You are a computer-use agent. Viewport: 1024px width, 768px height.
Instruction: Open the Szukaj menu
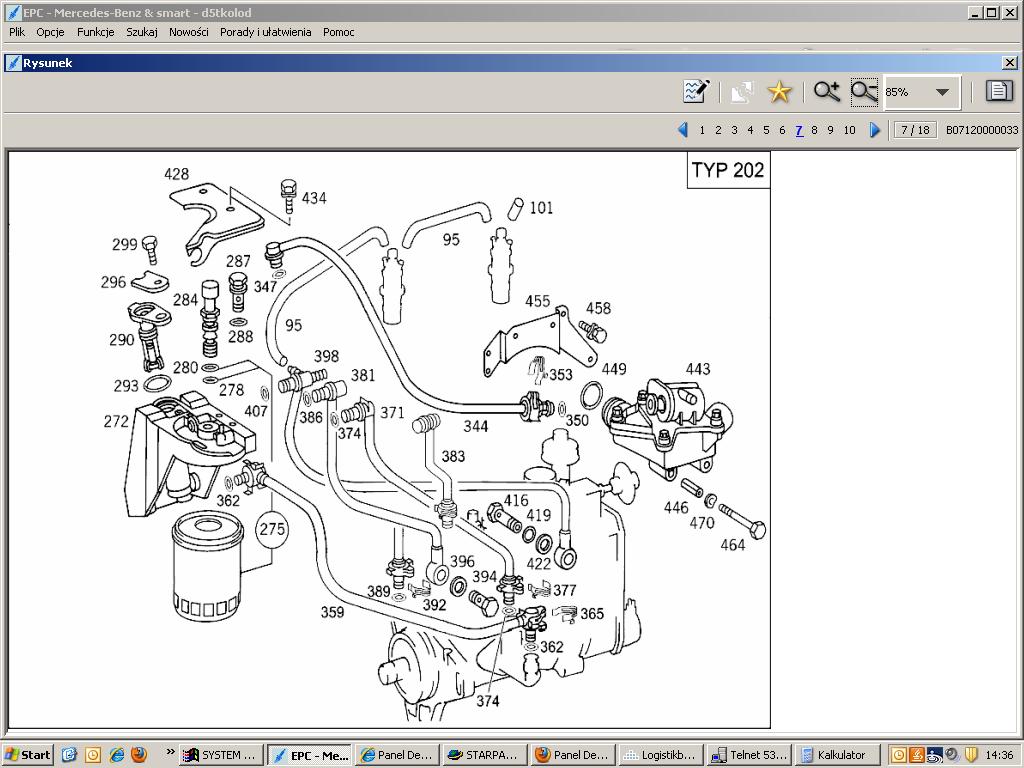[141, 32]
